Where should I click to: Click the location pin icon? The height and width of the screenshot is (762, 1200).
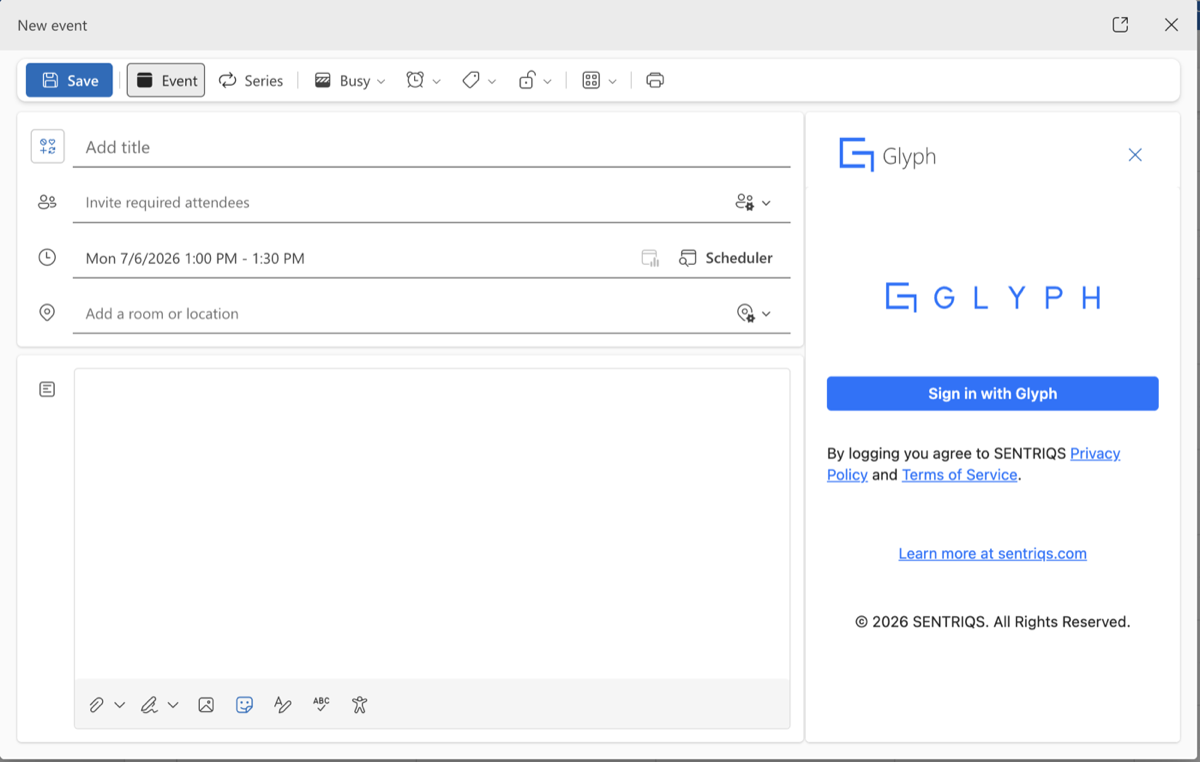pos(47,313)
